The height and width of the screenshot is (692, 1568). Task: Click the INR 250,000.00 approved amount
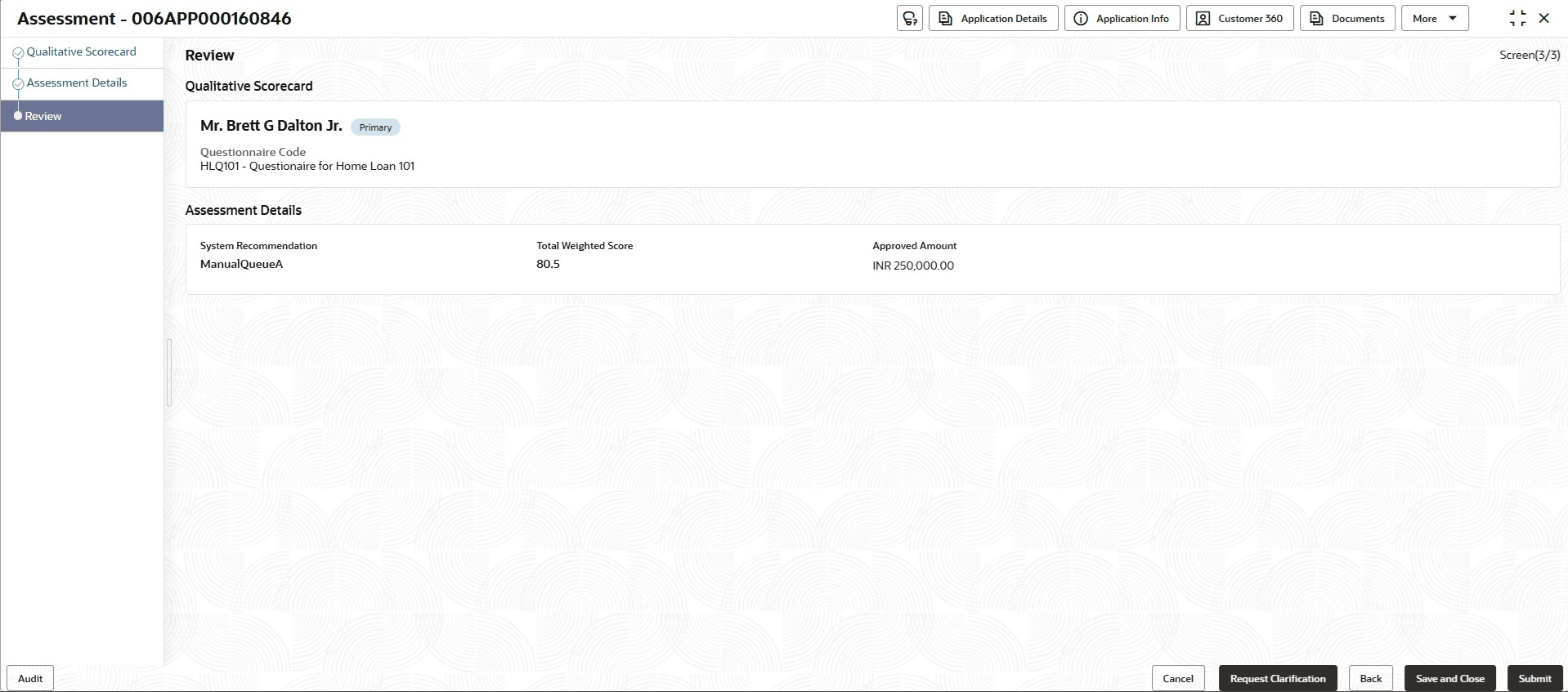pyautogui.click(x=913, y=266)
